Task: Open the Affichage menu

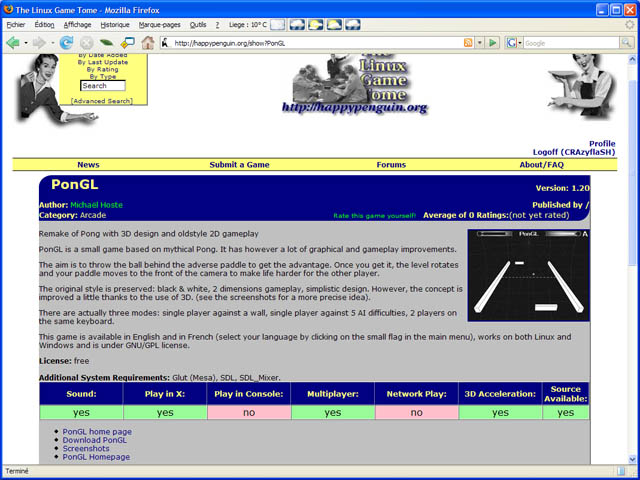Action: point(79,24)
